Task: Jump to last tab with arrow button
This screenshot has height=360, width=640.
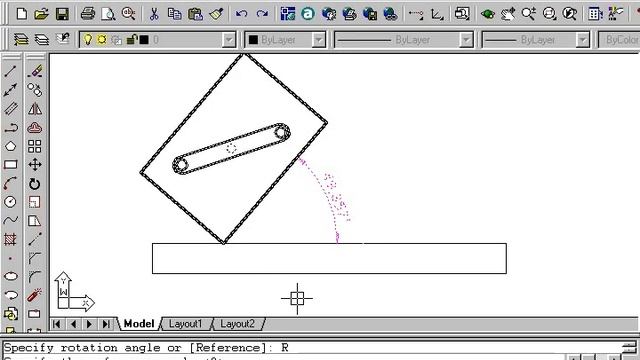Action: 106,324
